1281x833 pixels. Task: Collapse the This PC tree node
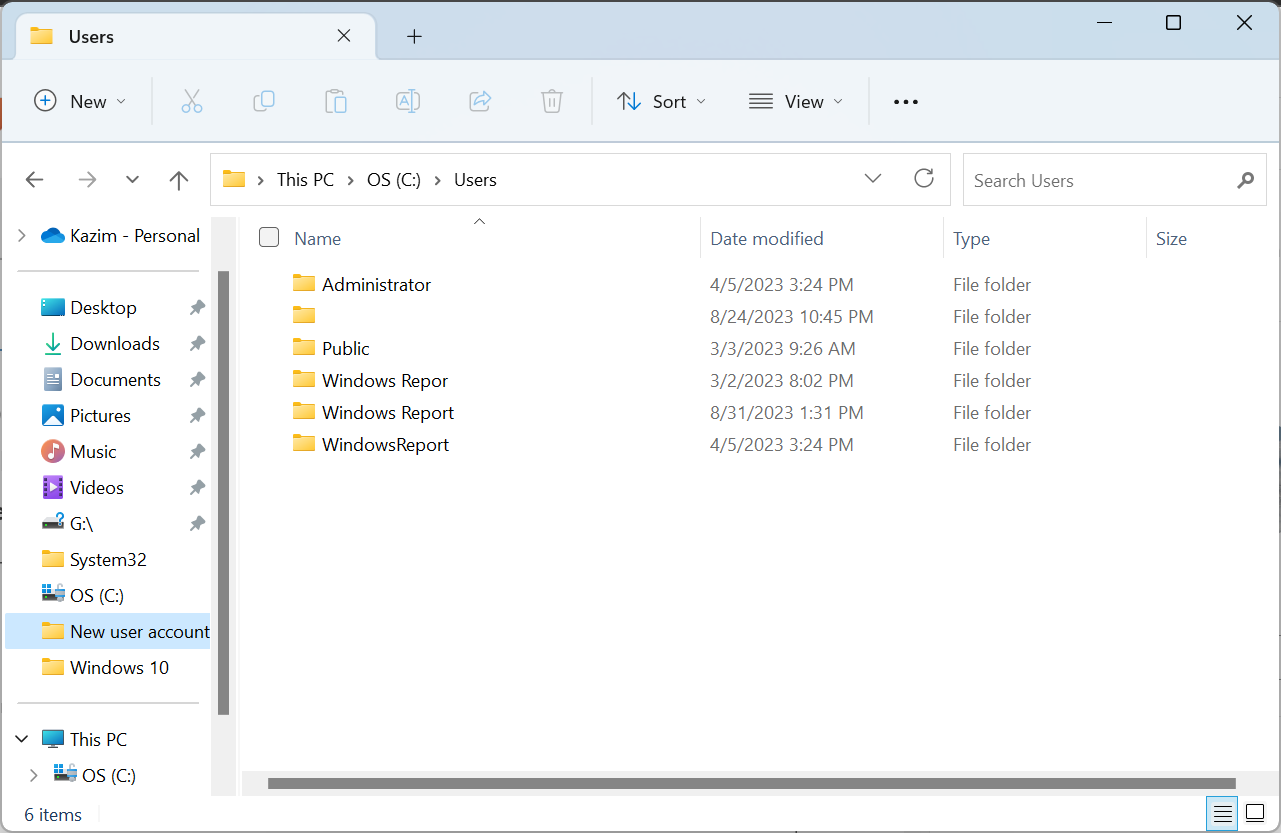(21, 739)
